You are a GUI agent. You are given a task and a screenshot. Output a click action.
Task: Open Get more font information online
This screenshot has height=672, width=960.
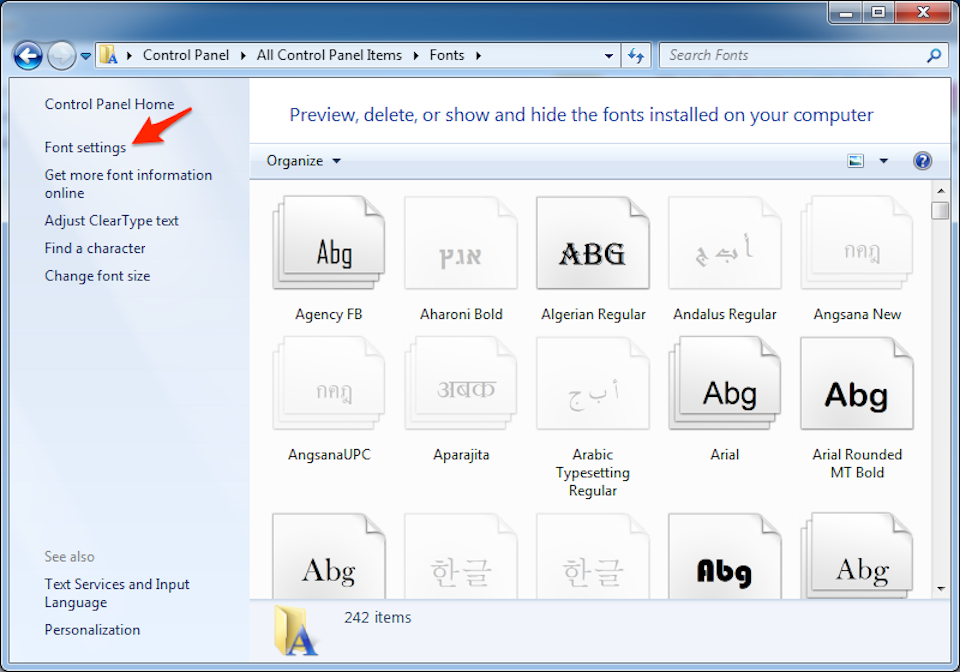(128, 184)
